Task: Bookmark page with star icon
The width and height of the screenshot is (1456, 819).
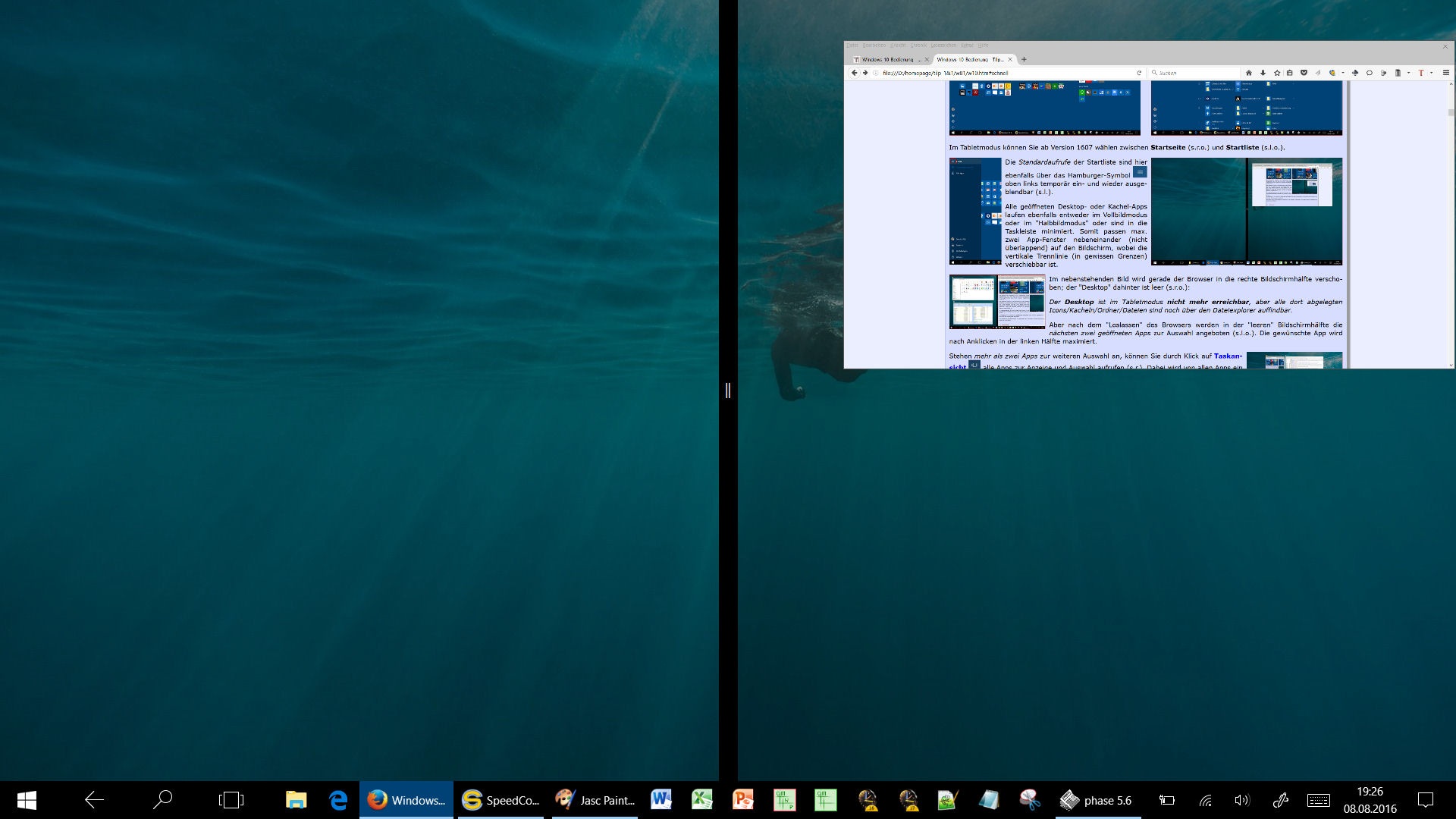Action: pyautogui.click(x=1277, y=73)
